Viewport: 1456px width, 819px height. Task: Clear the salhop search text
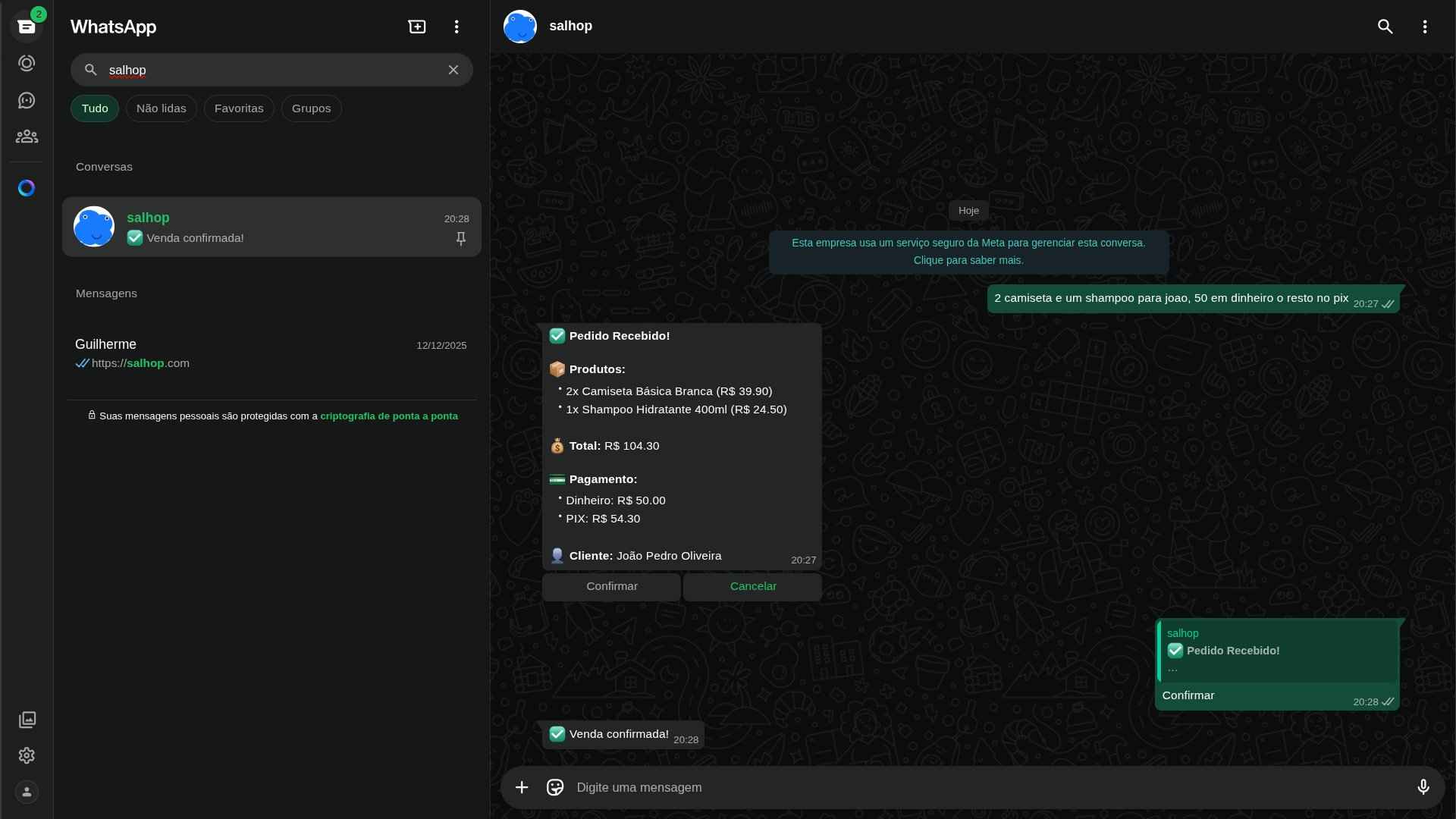(453, 70)
